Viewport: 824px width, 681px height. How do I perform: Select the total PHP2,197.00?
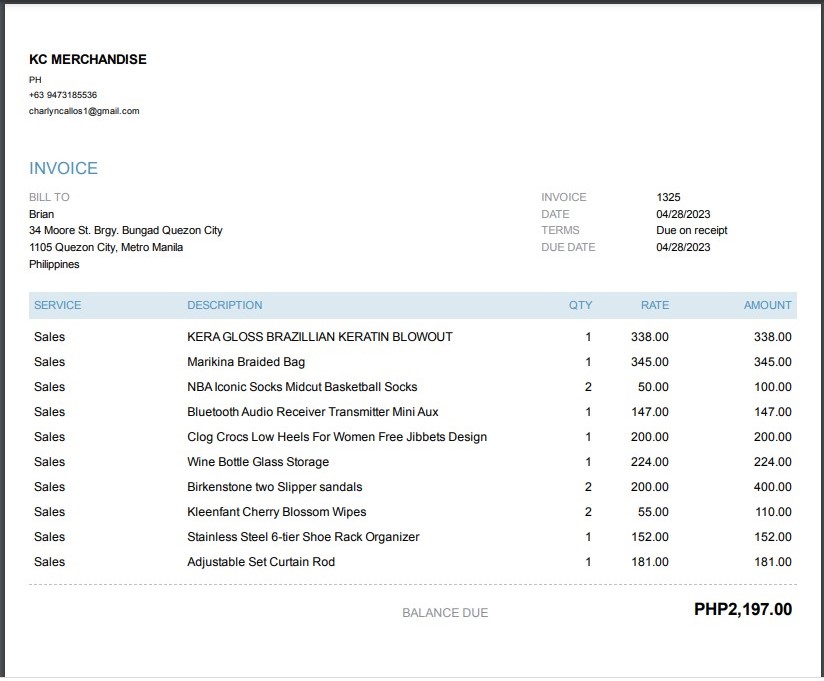(743, 610)
